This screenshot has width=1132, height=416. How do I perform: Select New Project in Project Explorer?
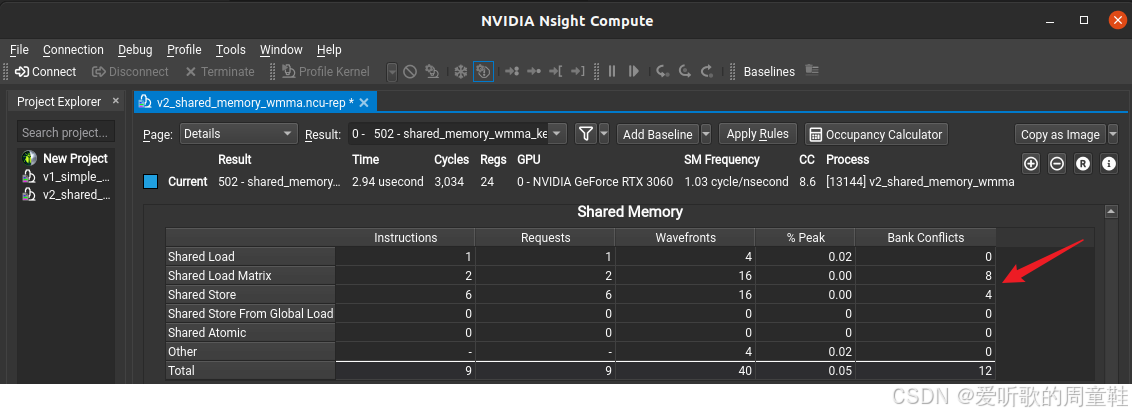pos(66,158)
